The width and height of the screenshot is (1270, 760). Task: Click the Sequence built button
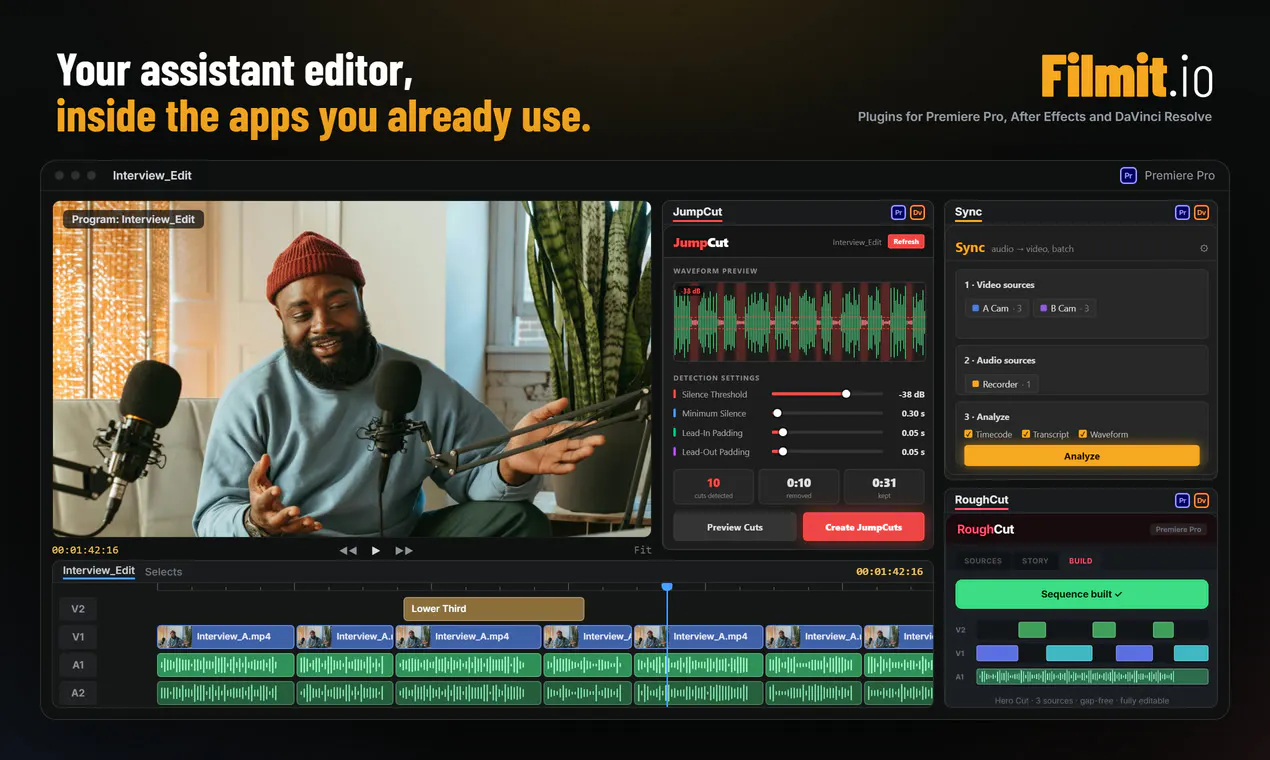point(1082,594)
